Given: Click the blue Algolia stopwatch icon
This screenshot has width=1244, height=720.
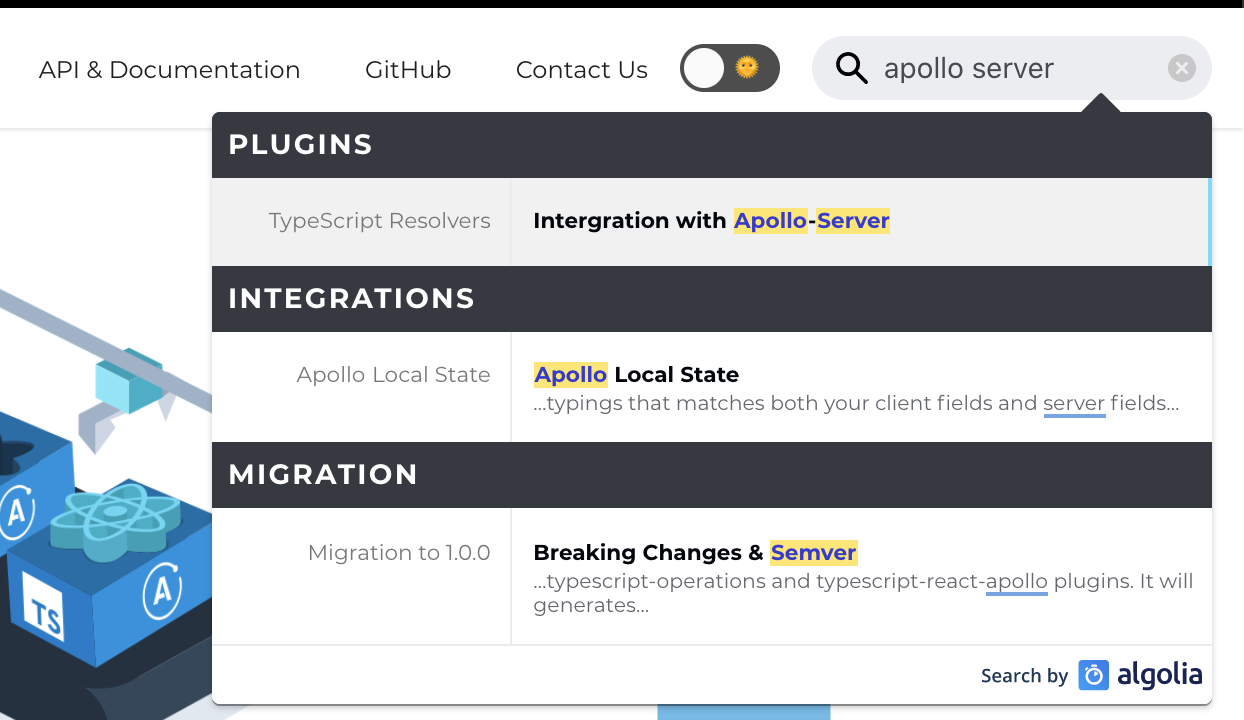Looking at the screenshot, I should coord(1092,675).
